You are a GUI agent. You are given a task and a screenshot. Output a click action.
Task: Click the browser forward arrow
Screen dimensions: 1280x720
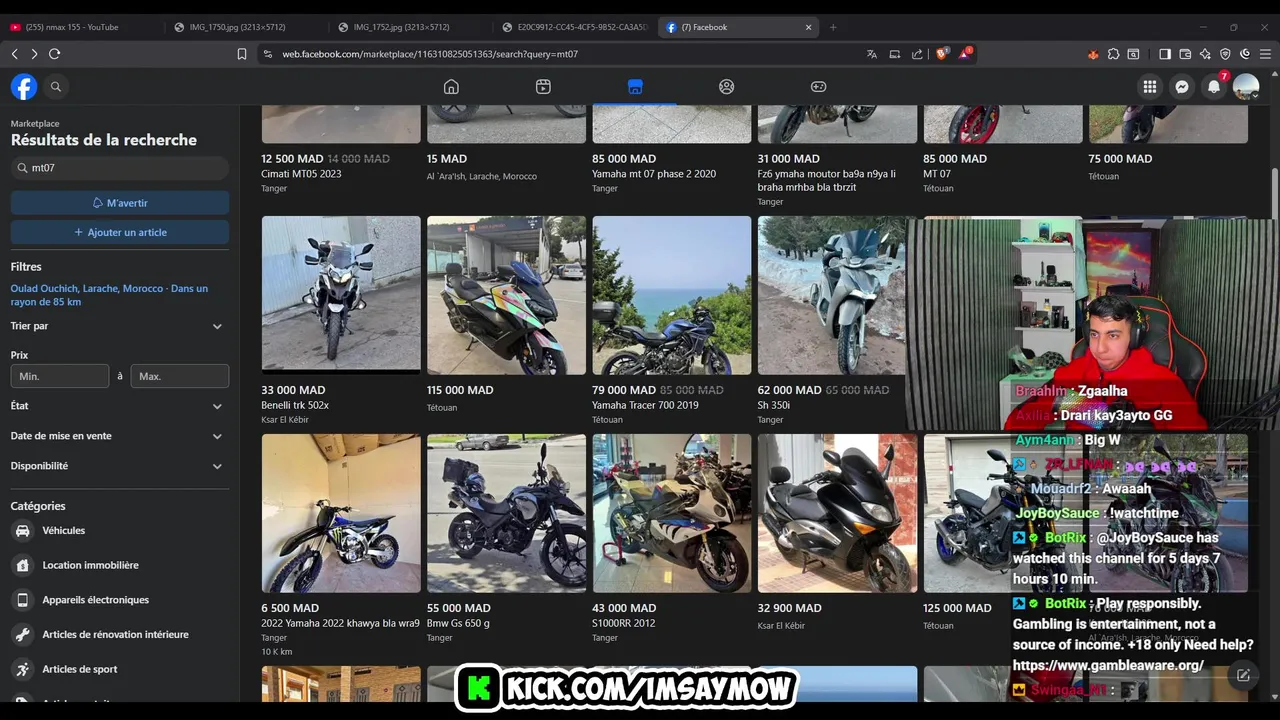click(34, 54)
